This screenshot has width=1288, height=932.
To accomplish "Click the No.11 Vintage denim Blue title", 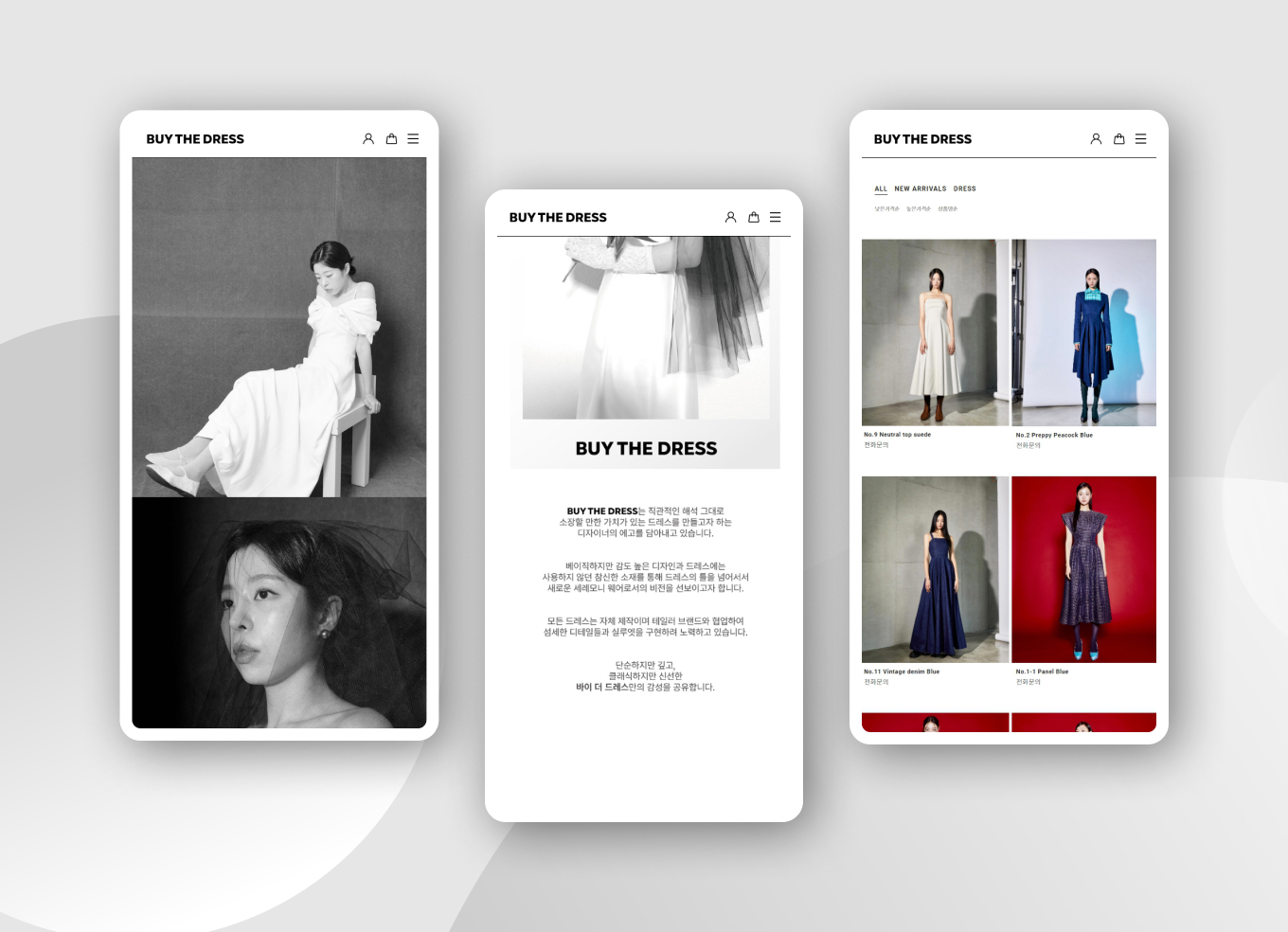I will coord(902,672).
